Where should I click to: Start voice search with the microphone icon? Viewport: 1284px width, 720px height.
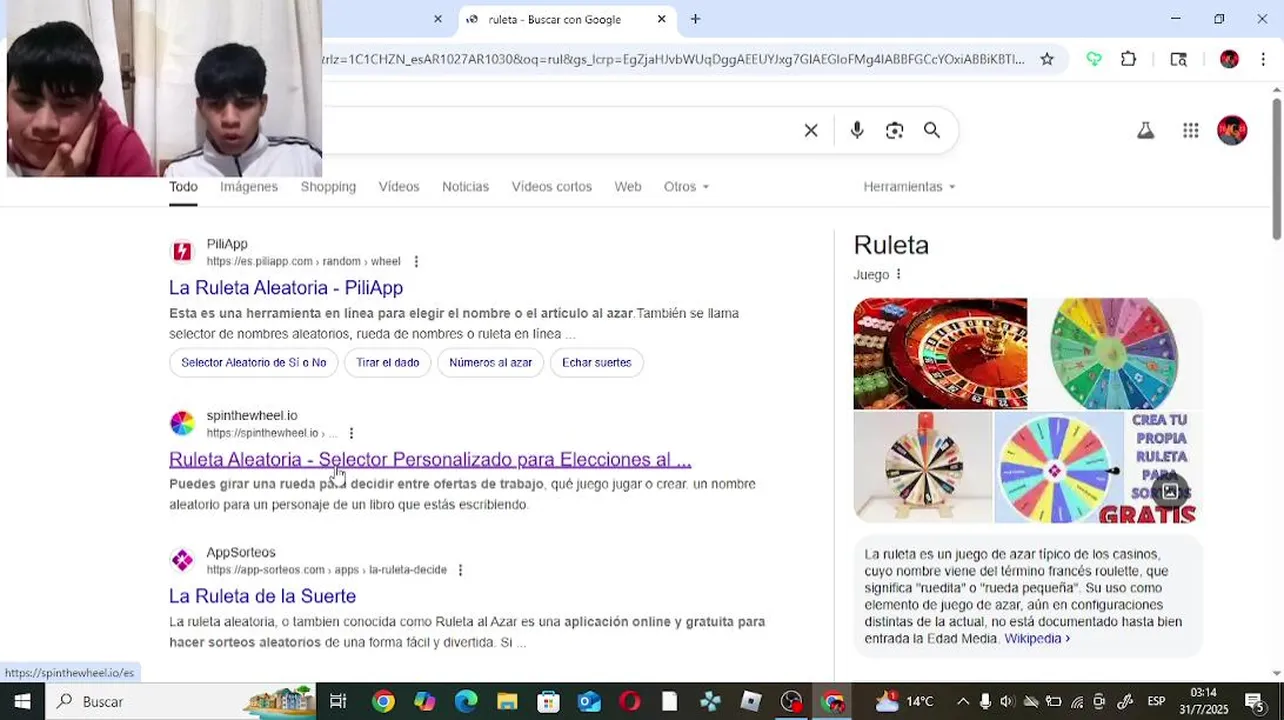pyautogui.click(x=857, y=131)
